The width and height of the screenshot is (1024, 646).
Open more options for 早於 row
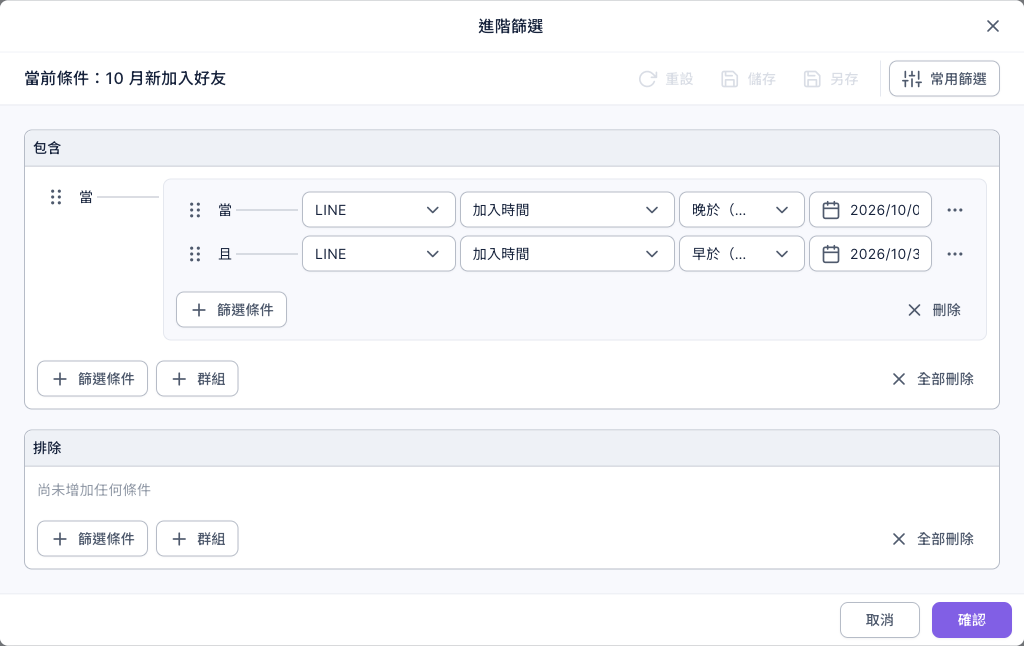click(955, 254)
